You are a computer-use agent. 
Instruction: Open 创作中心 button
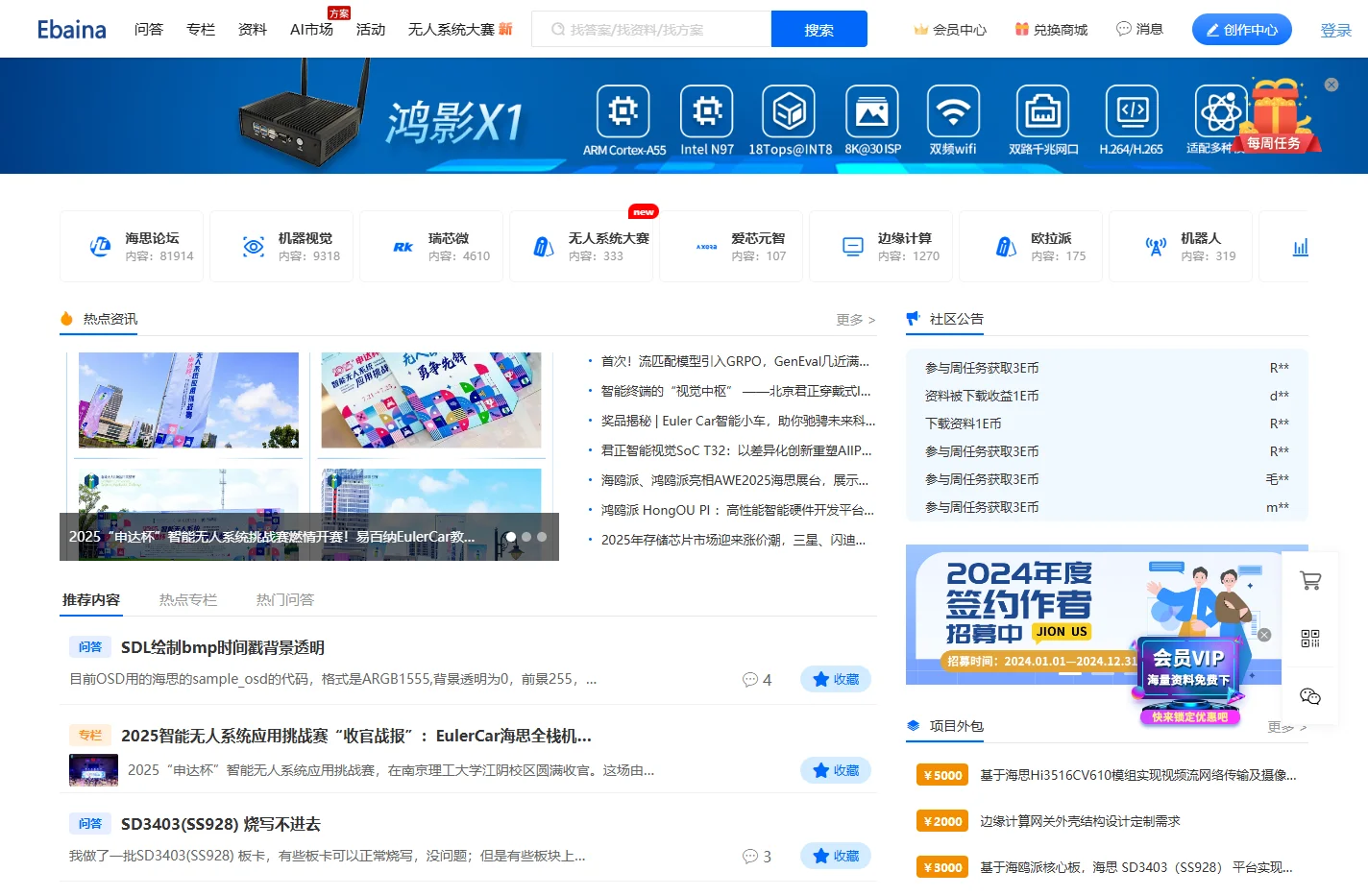pyautogui.click(x=1242, y=30)
